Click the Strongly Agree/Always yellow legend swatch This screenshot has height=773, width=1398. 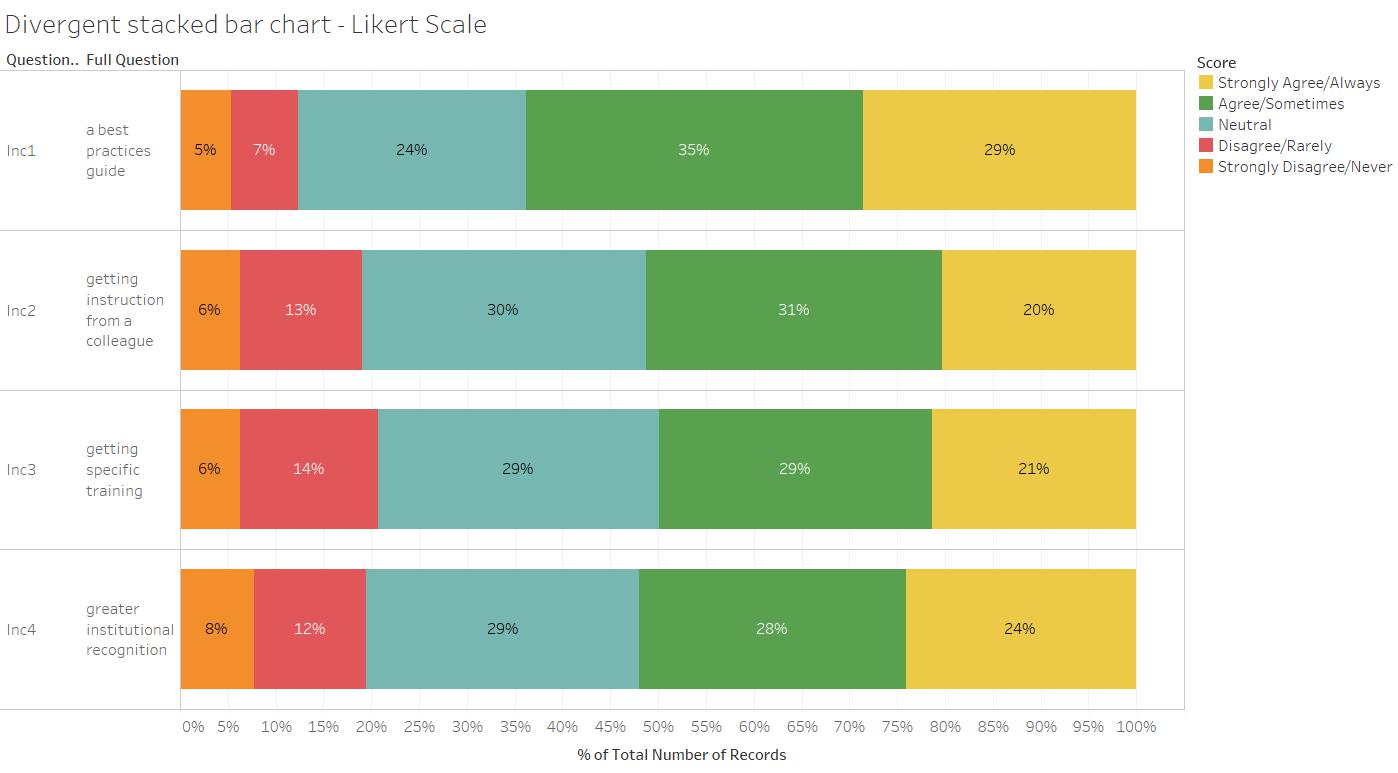[x=1205, y=83]
